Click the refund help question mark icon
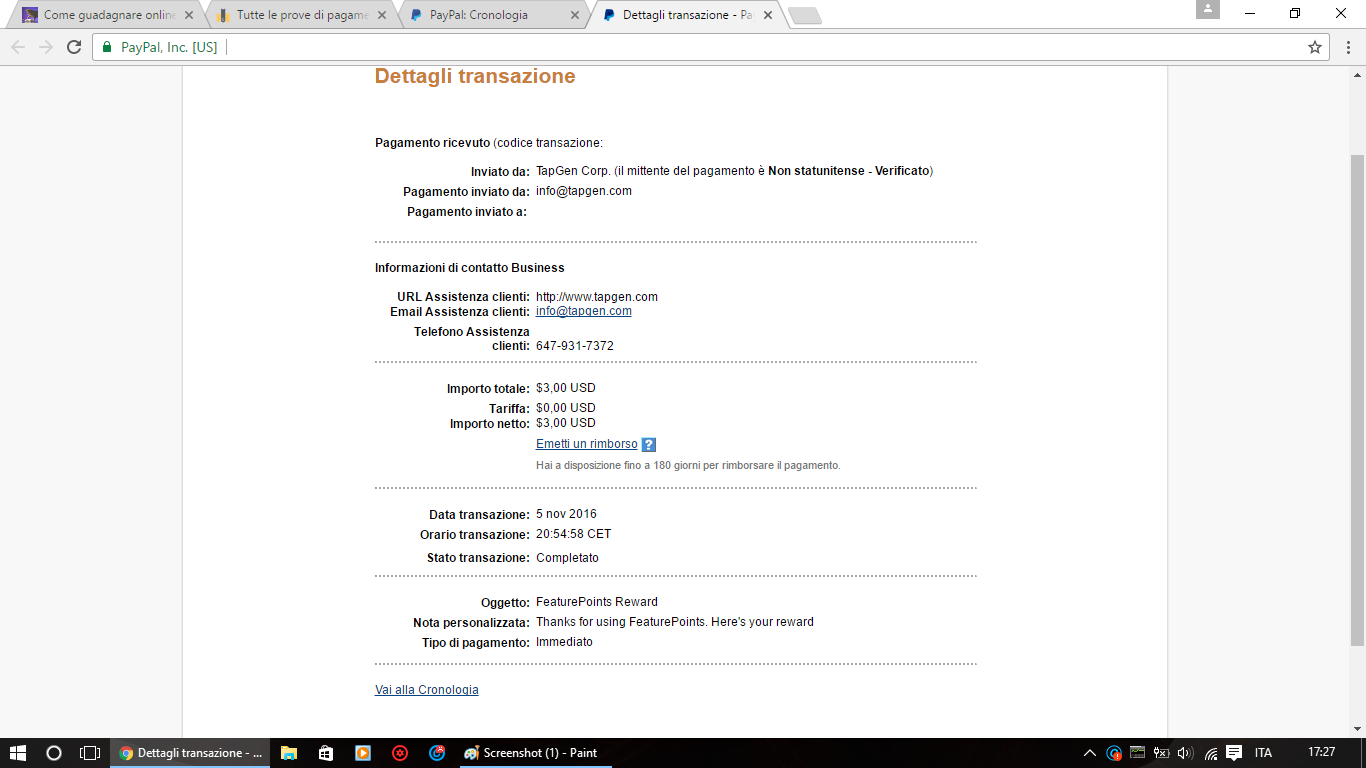Viewport: 1366px width, 768px height. [648, 445]
